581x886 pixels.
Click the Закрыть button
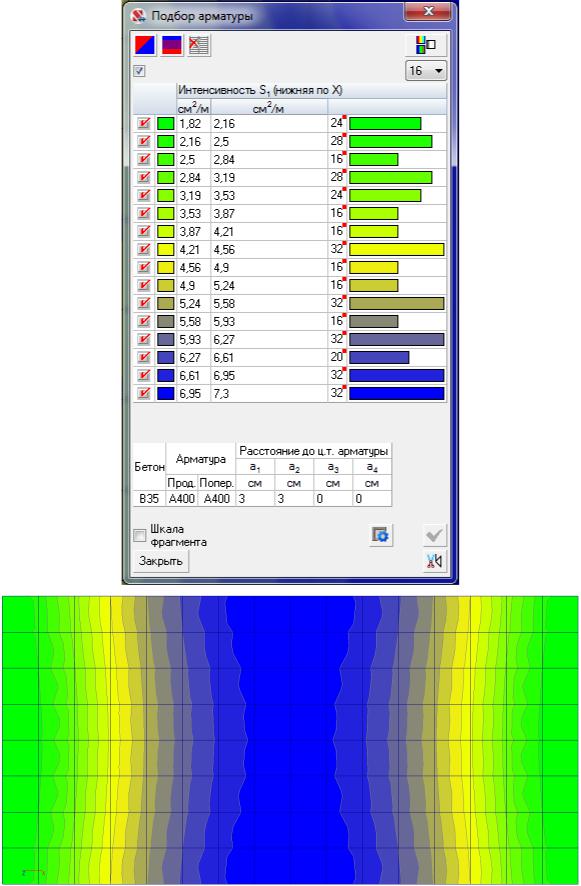click(x=161, y=561)
